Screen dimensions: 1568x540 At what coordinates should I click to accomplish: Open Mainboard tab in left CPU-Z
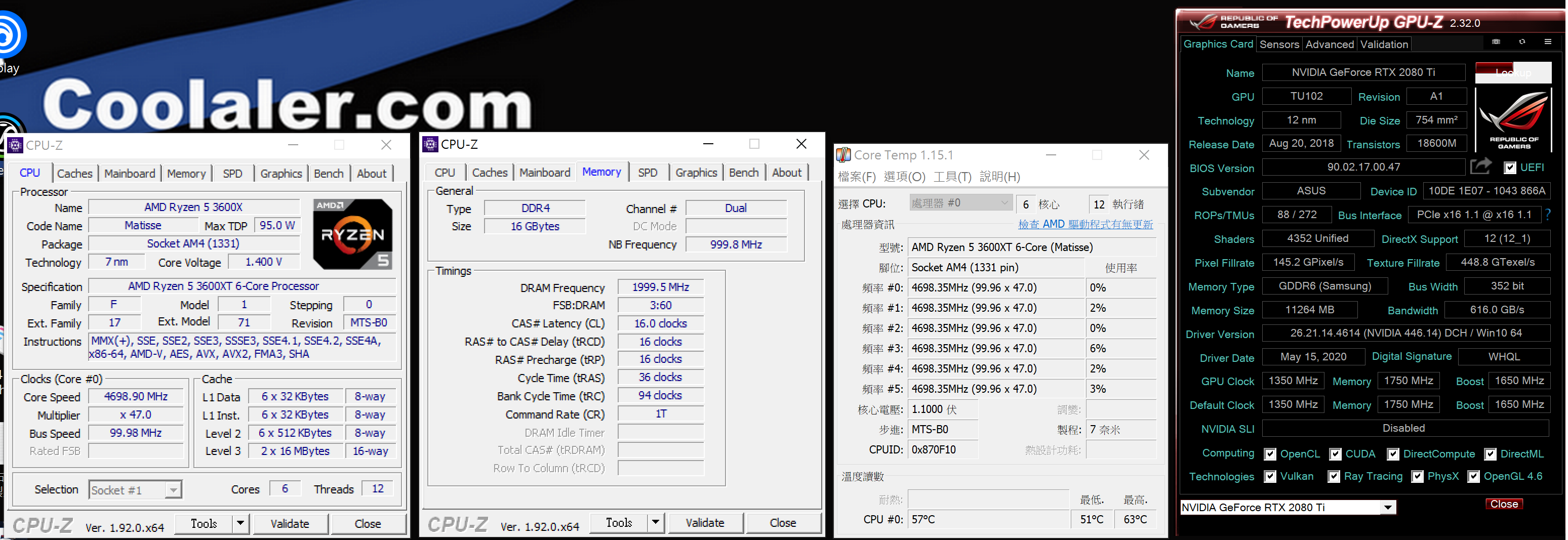tap(130, 173)
